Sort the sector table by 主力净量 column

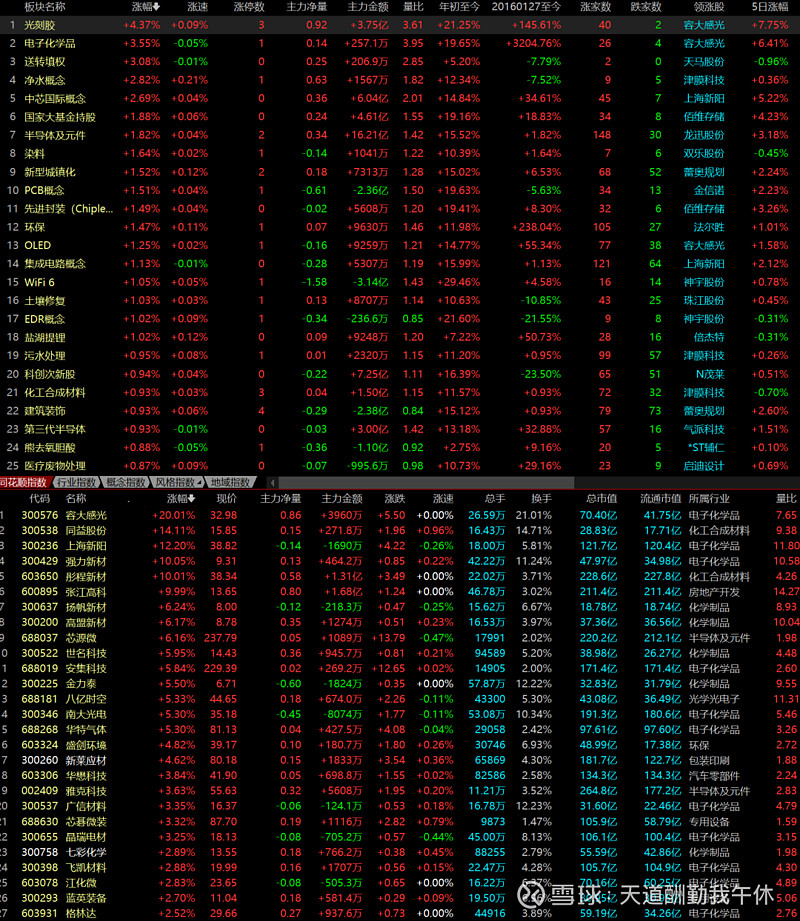306,7
